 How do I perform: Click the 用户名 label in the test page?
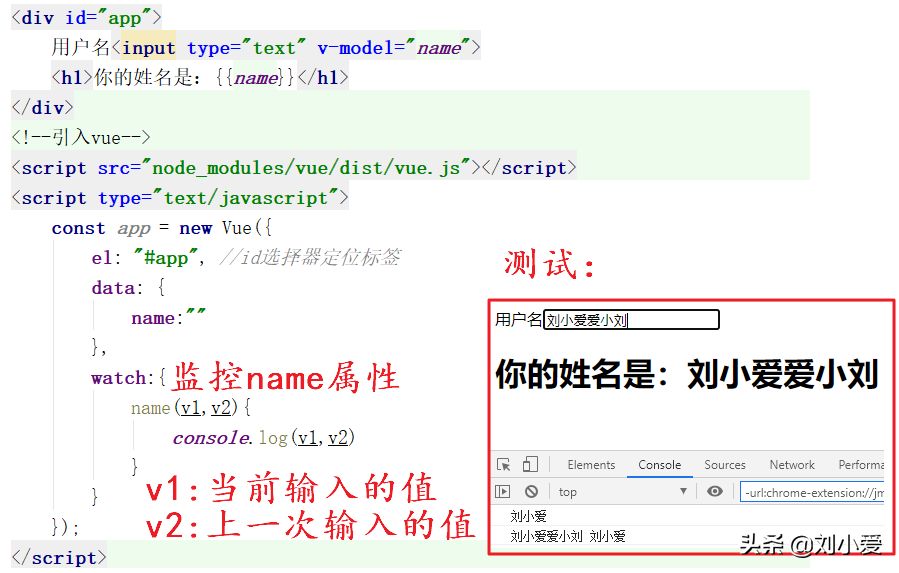(518, 319)
